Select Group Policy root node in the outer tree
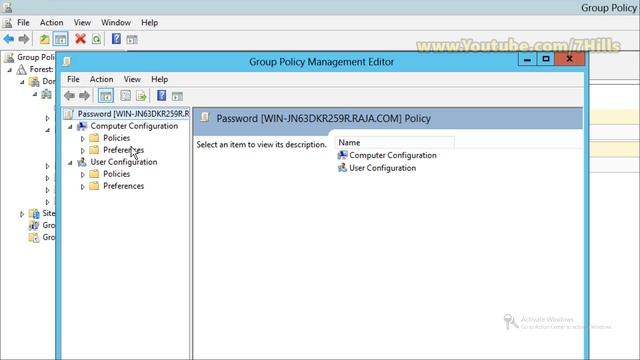Viewport: 640px width, 360px height. (36, 57)
